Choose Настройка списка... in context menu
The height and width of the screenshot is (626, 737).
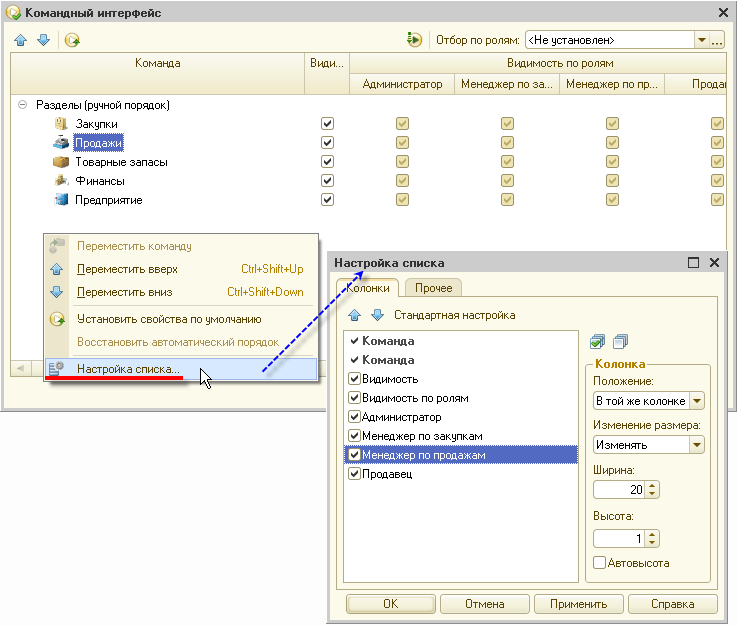coord(180,369)
